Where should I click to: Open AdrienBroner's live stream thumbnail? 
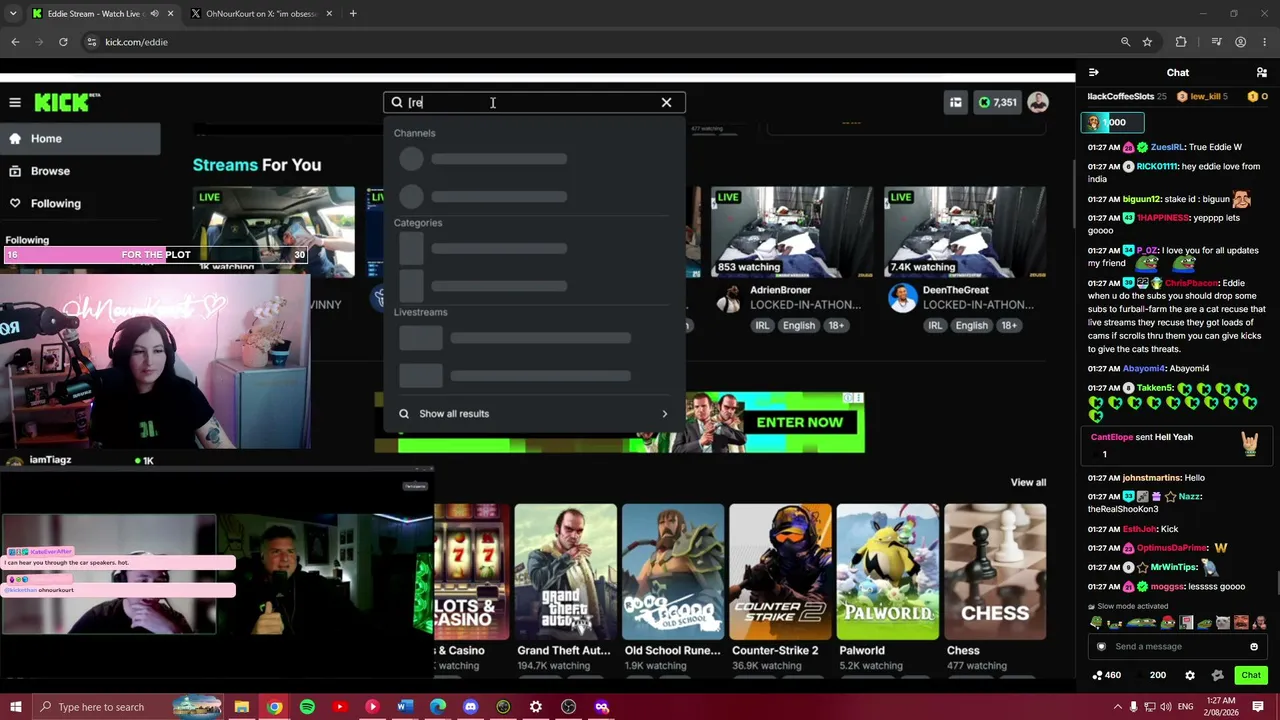791,232
